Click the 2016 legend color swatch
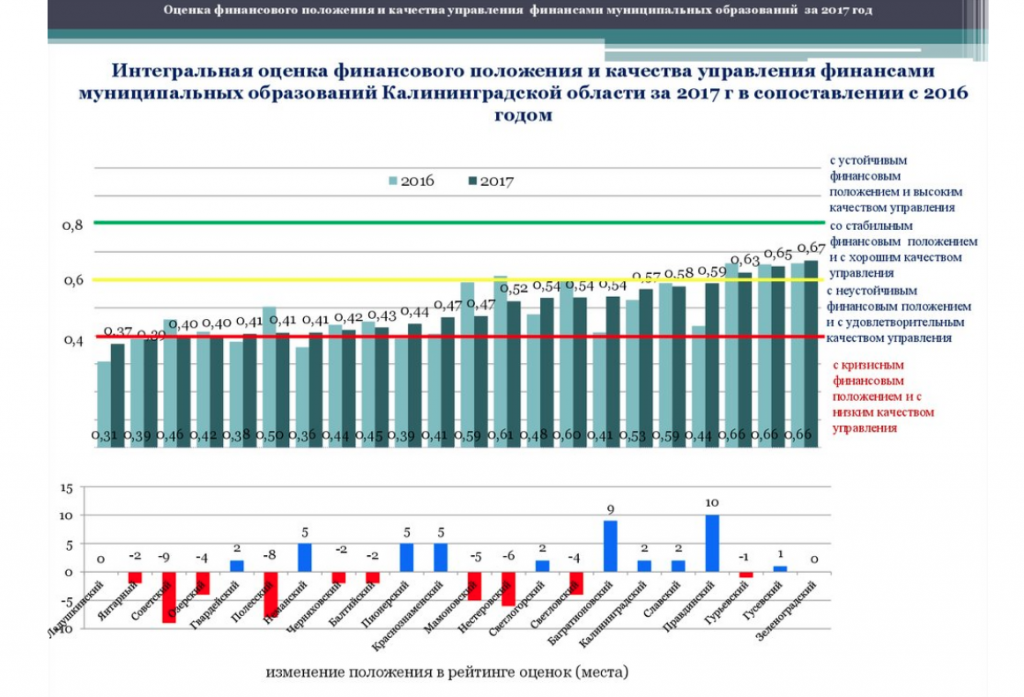 click(x=393, y=181)
